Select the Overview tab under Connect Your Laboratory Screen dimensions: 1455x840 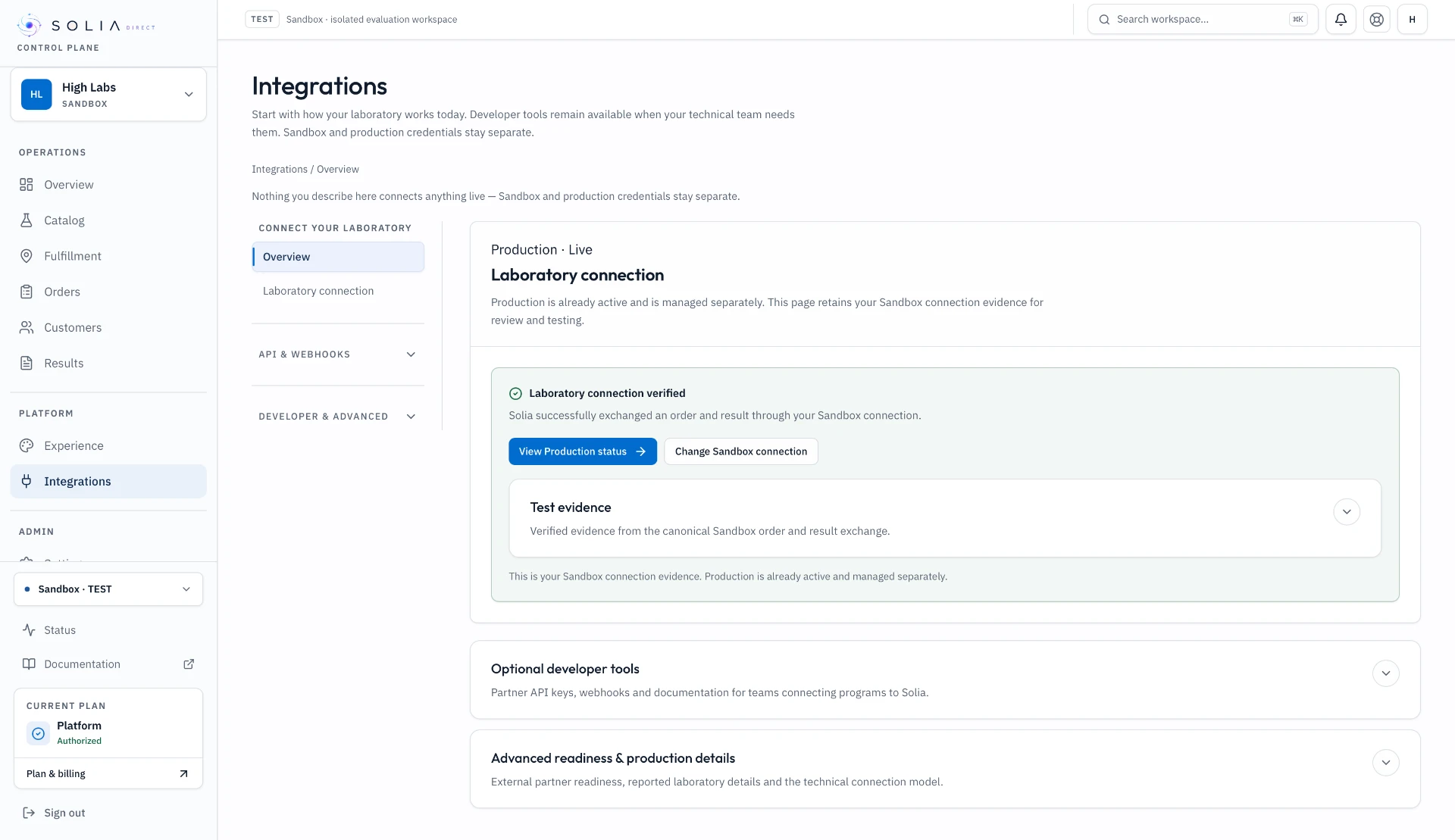338,257
